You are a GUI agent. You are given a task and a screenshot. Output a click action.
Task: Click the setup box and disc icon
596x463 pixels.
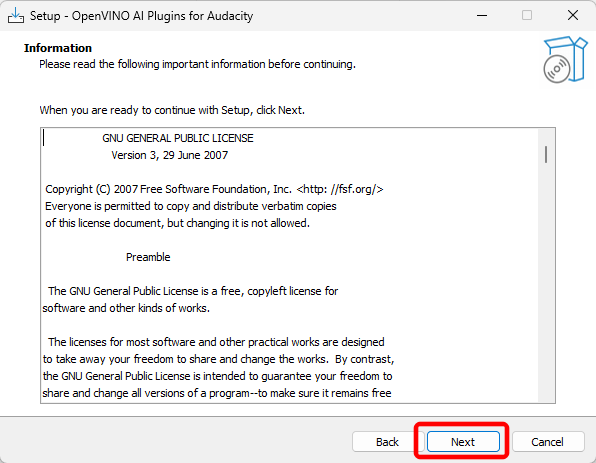[565, 60]
